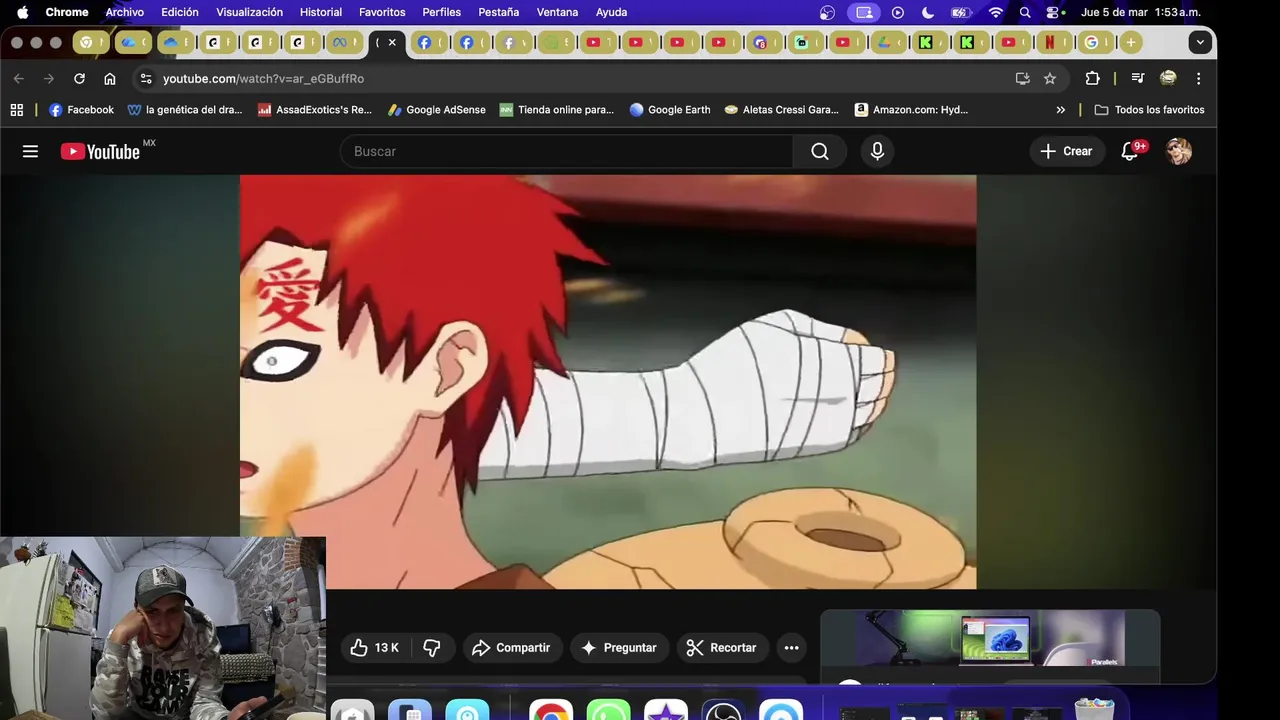Open the Ventana menu

[557, 12]
